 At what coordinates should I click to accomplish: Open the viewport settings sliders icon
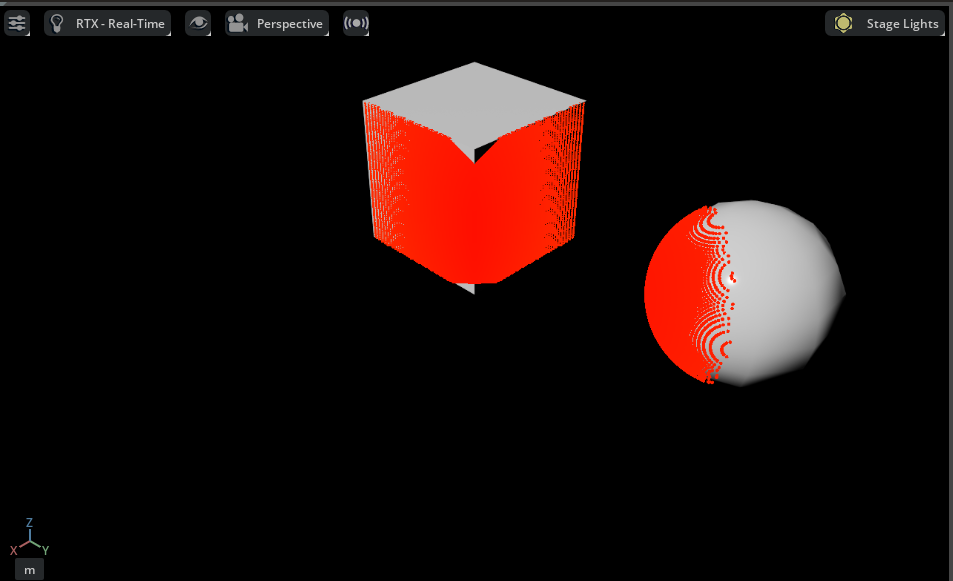17,22
